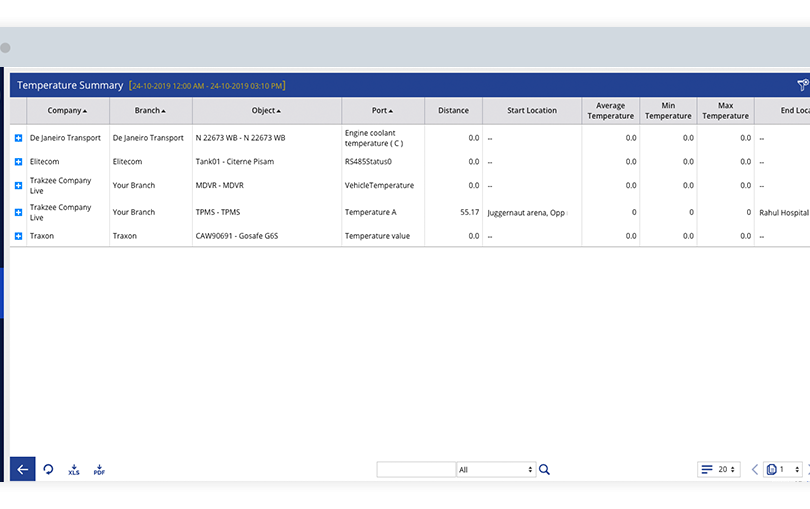Export the report as XLS
The height and width of the screenshot is (509, 810).
pyautogui.click(x=74, y=470)
